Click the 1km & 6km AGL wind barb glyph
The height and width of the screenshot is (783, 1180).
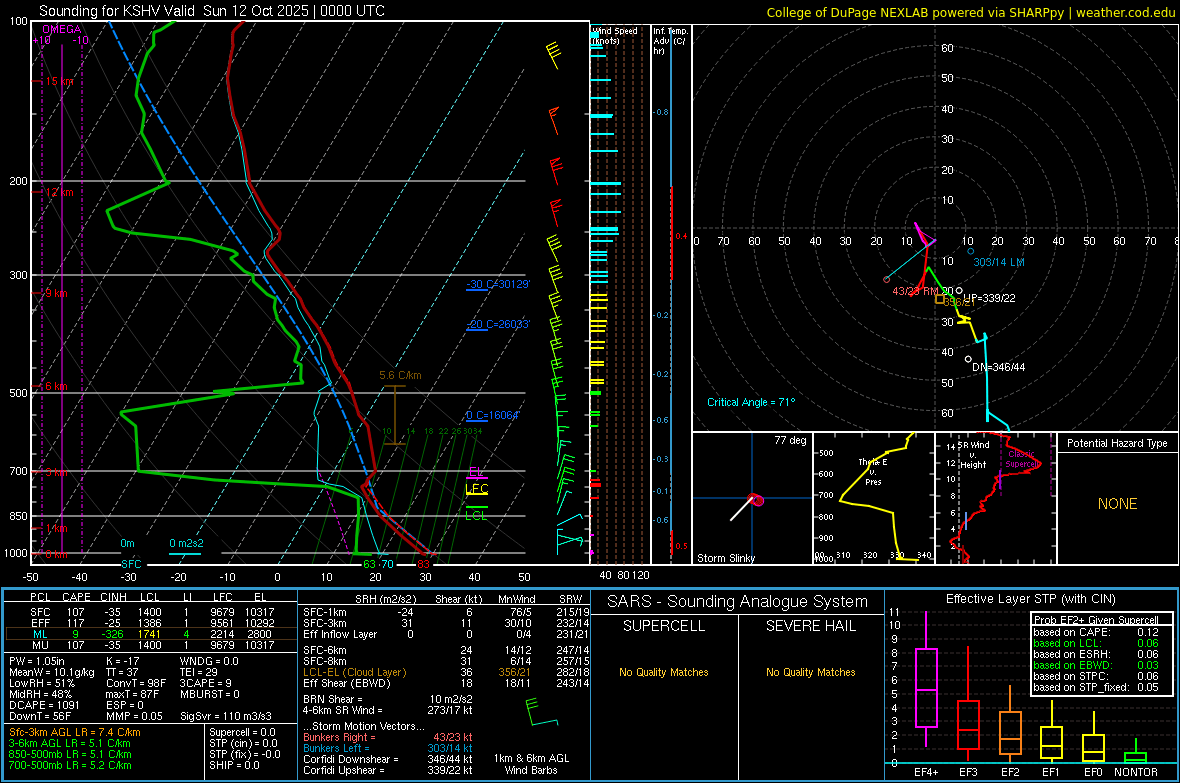click(x=541, y=712)
